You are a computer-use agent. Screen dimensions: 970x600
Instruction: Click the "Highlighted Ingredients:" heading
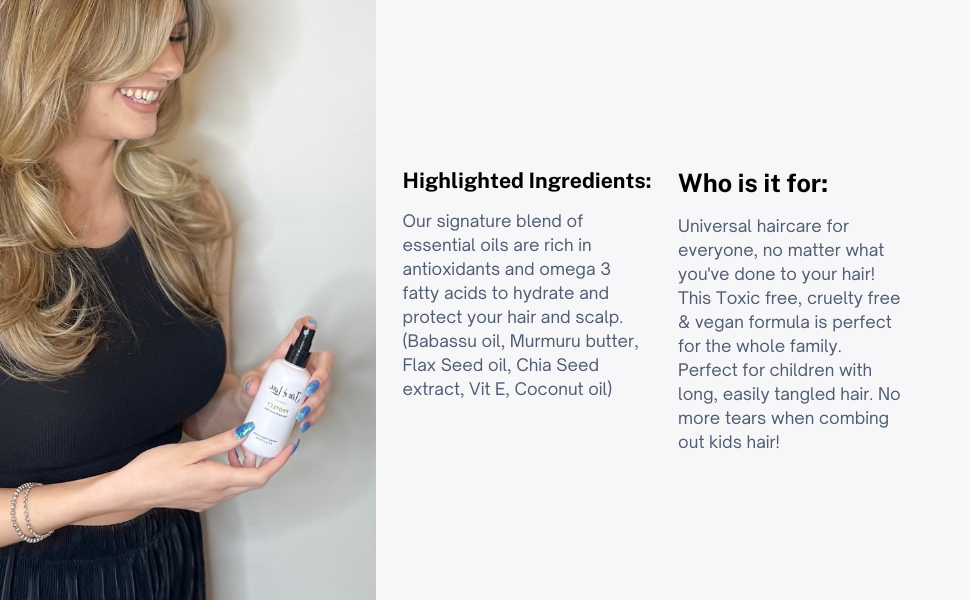tap(526, 181)
